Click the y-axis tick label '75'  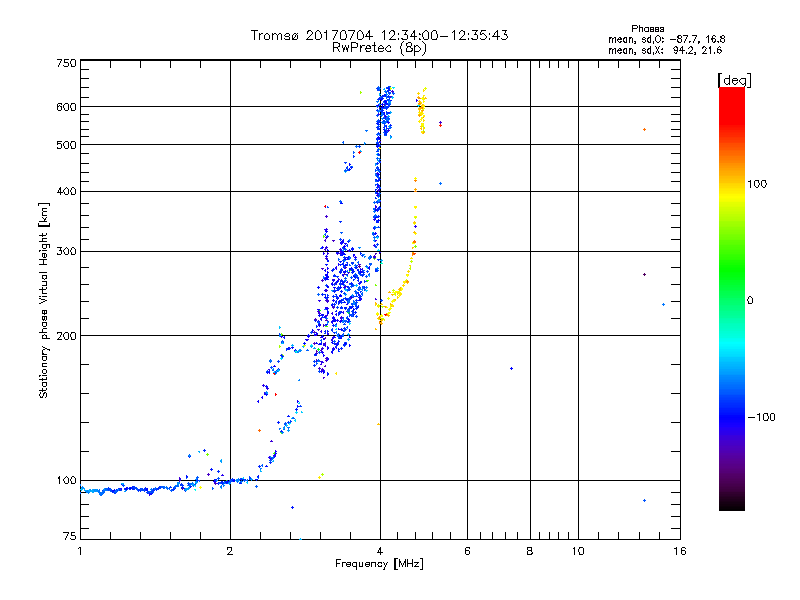(70, 536)
